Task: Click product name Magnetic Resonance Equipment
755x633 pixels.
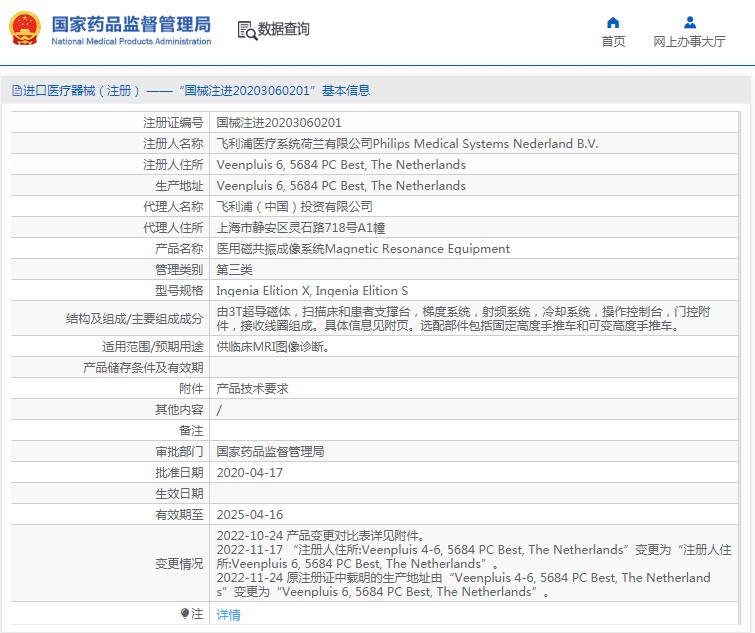Action: tap(363, 249)
